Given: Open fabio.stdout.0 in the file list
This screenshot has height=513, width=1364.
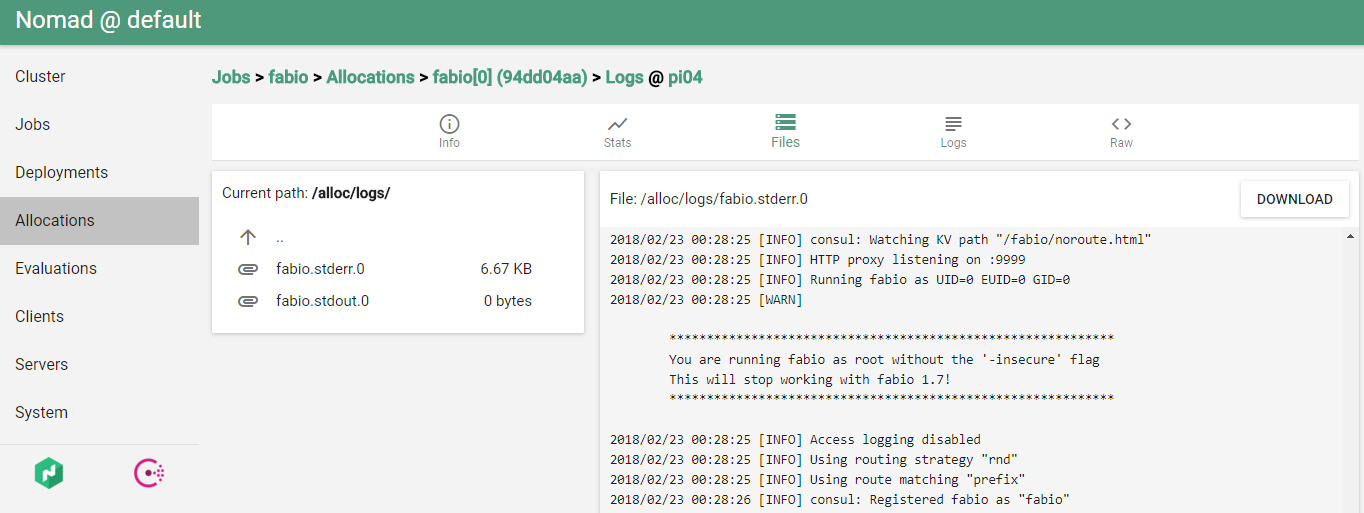Looking at the screenshot, I should [322, 301].
